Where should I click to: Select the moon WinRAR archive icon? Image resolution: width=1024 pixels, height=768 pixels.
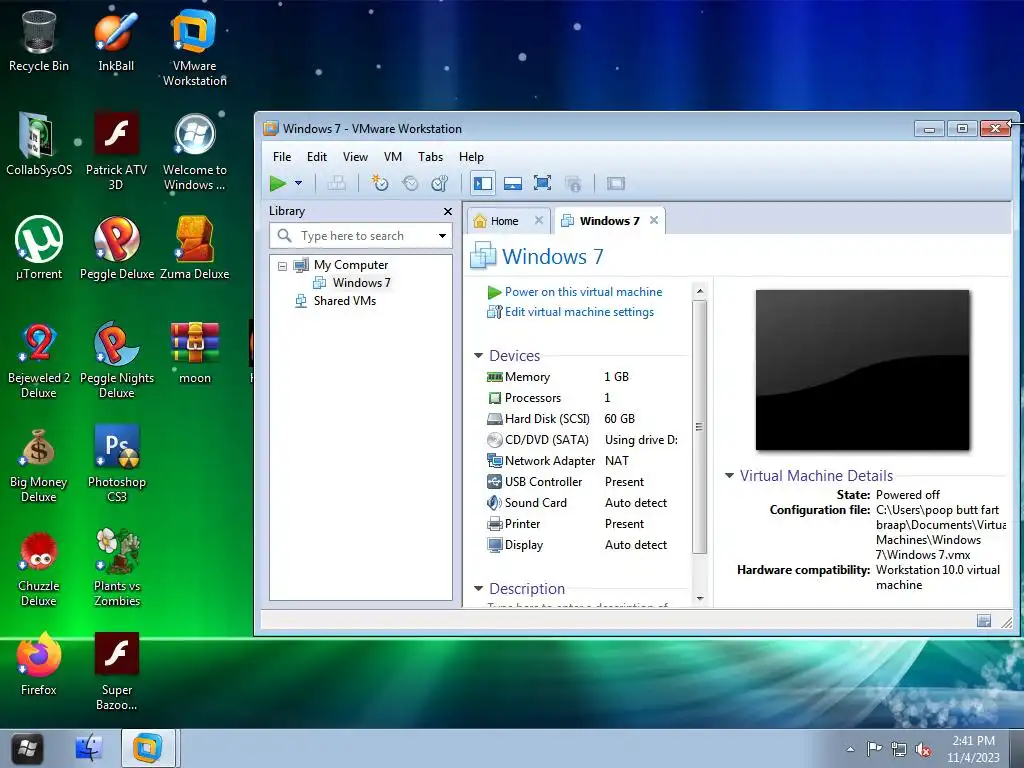(195, 353)
